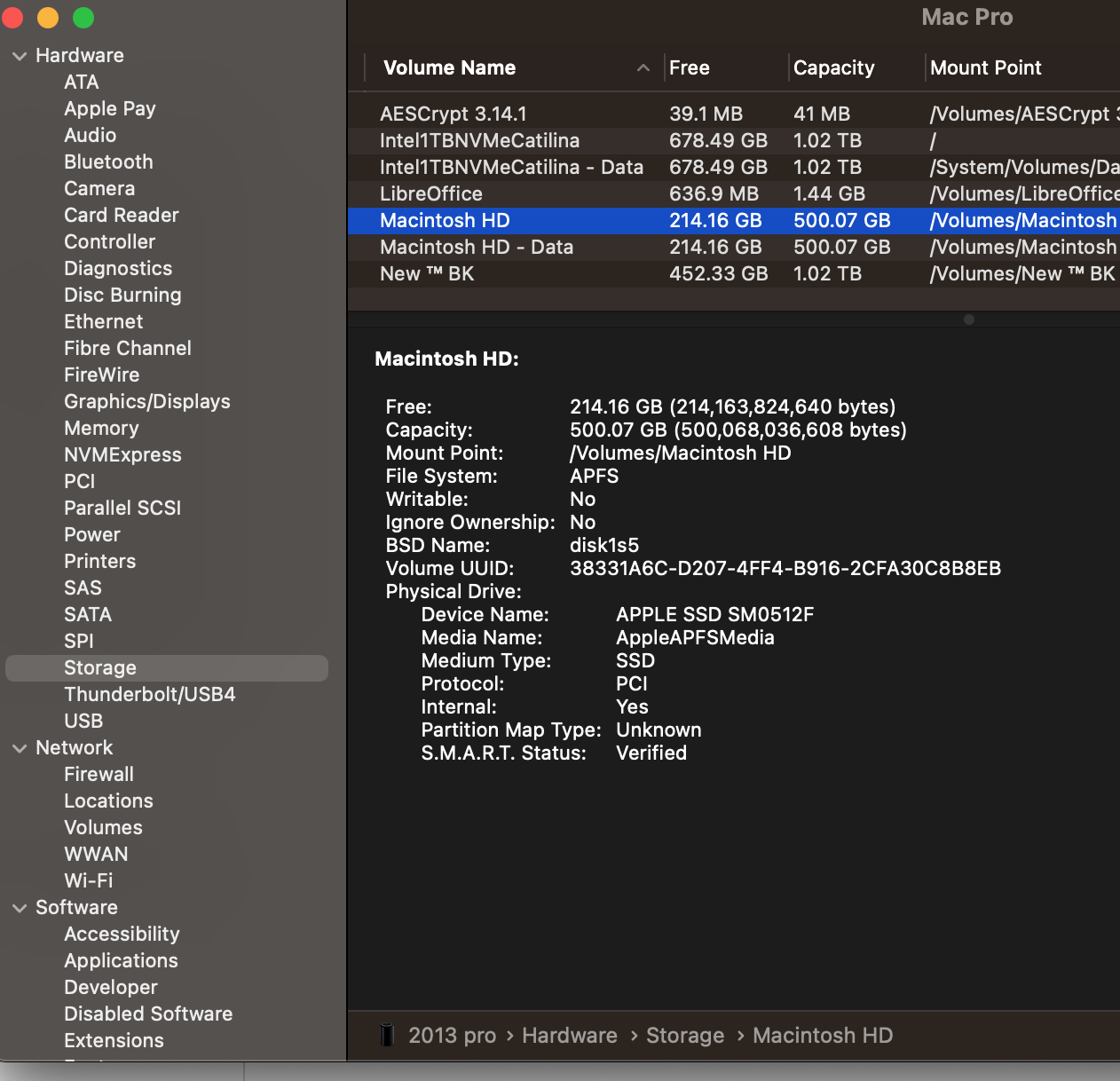Select the LibreOffice volume row
Viewport: 1120px width, 1081px height.
[x=734, y=193]
